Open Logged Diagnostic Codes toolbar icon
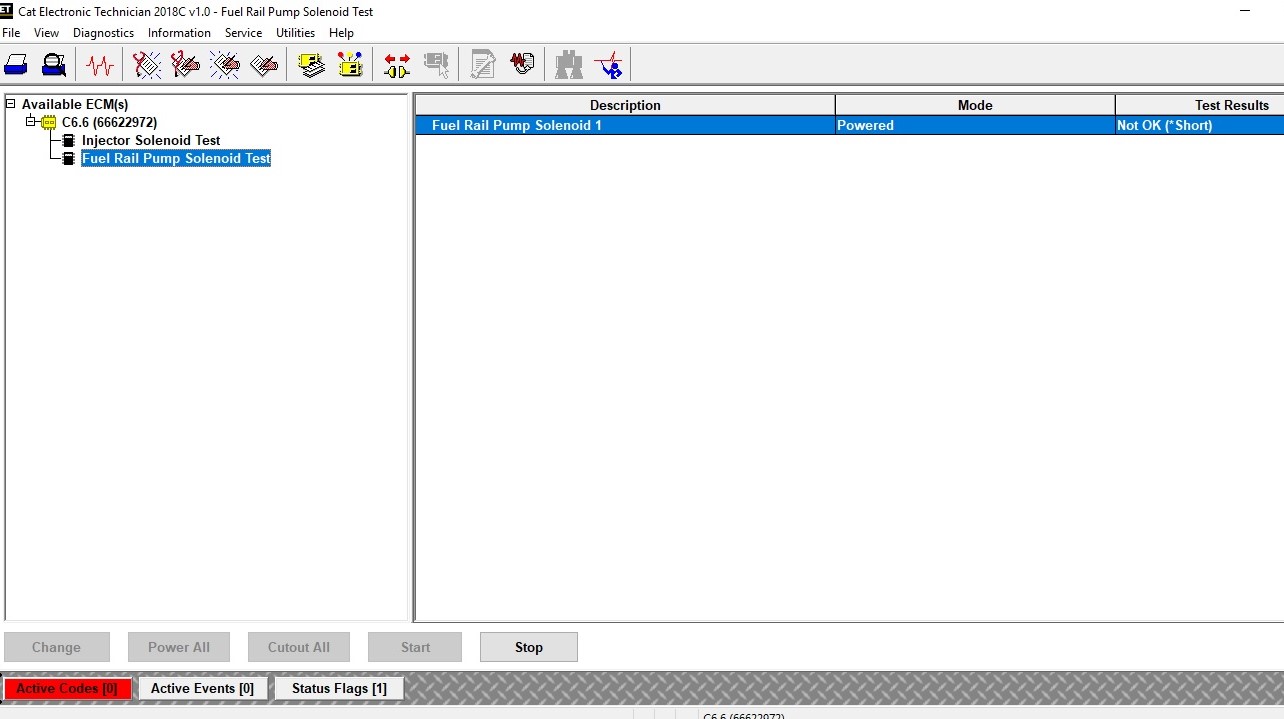This screenshot has width=1284, height=719. (186, 66)
